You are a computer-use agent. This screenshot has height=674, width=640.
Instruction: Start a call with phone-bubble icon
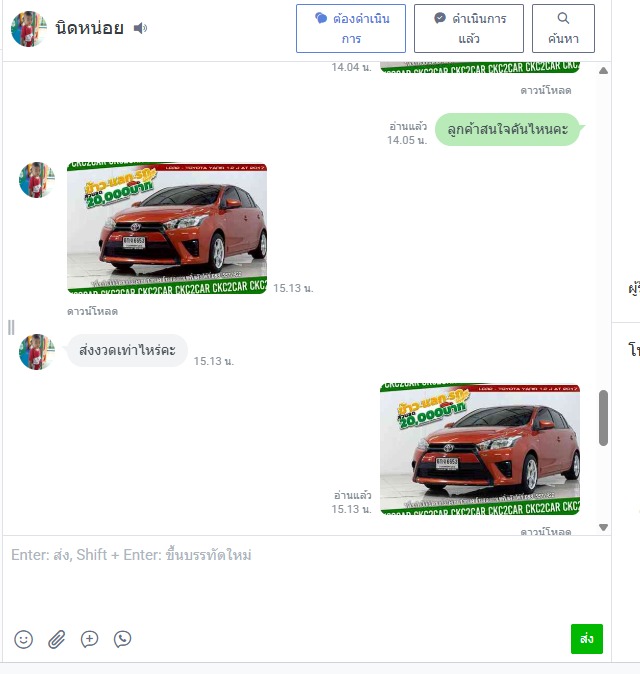(x=122, y=639)
